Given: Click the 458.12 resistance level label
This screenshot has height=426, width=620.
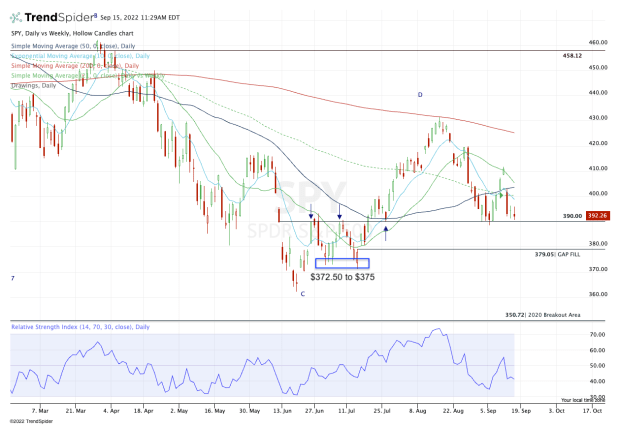Looking at the screenshot, I should tap(572, 56).
